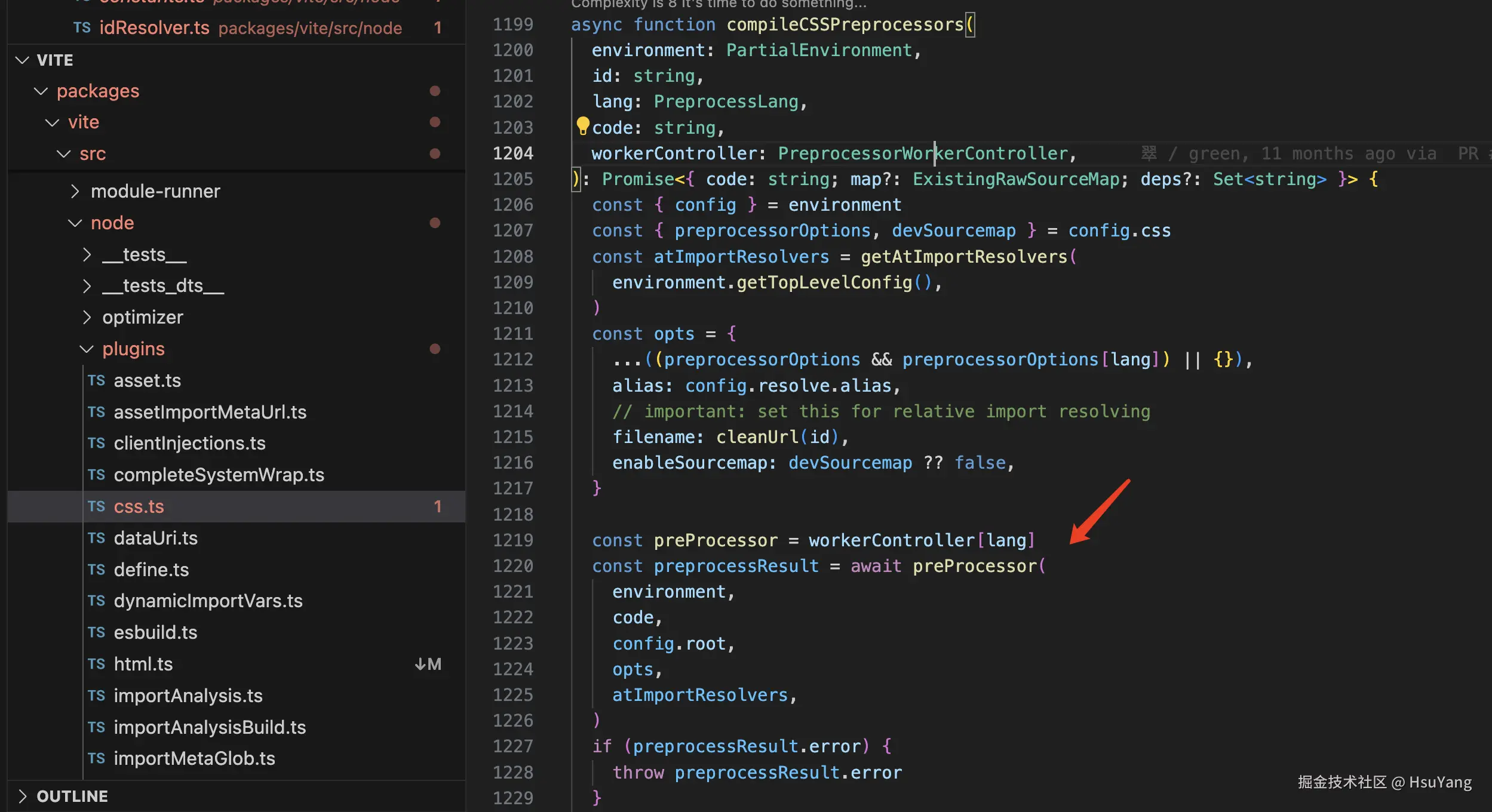This screenshot has width=1492, height=812.
Task: Click the inline git blame annotation
Action: (x=1308, y=153)
